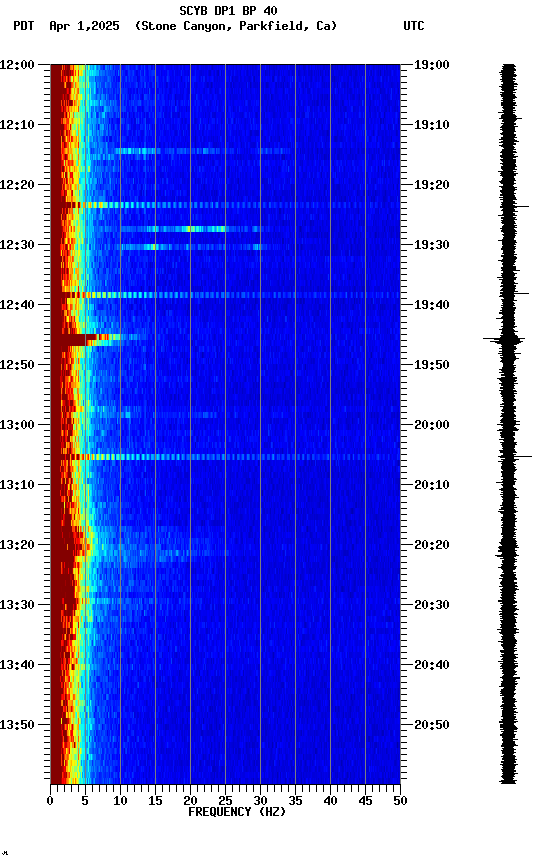Click the 15 Hz frequency axis label

[x=155, y=801]
